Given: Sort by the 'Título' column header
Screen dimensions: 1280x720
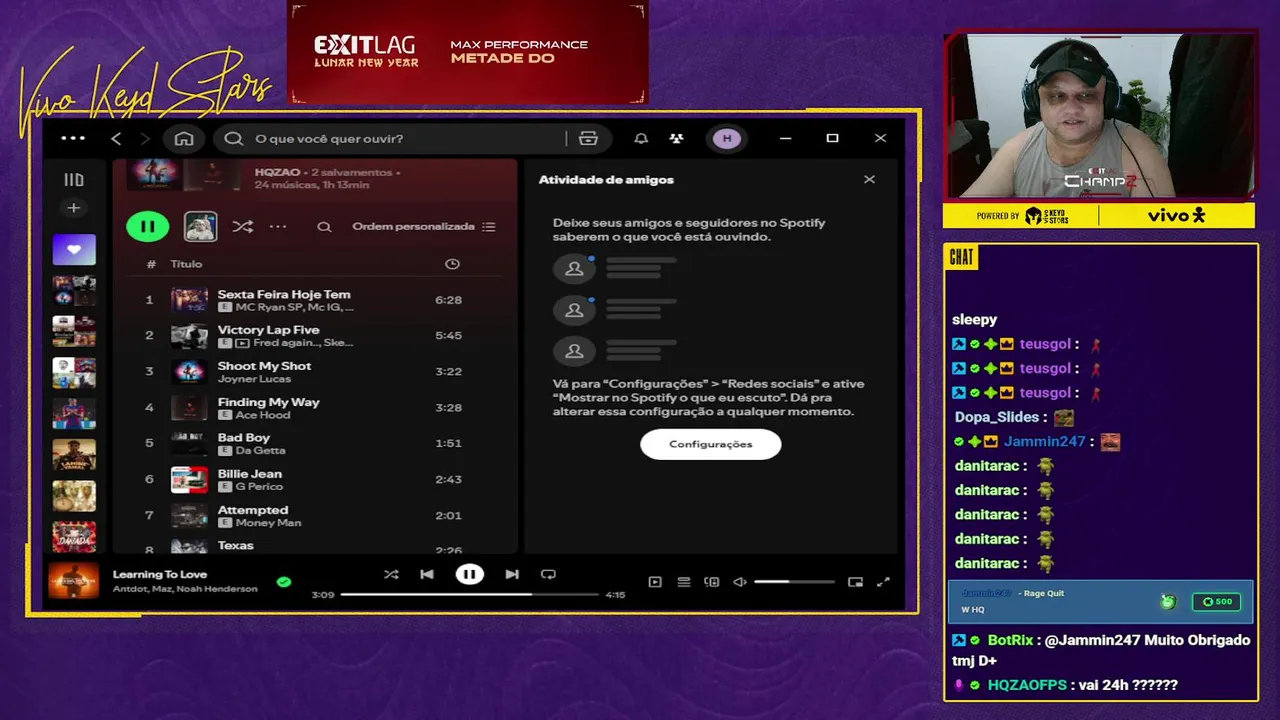Looking at the screenshot, I should click(x=186, y=264).
